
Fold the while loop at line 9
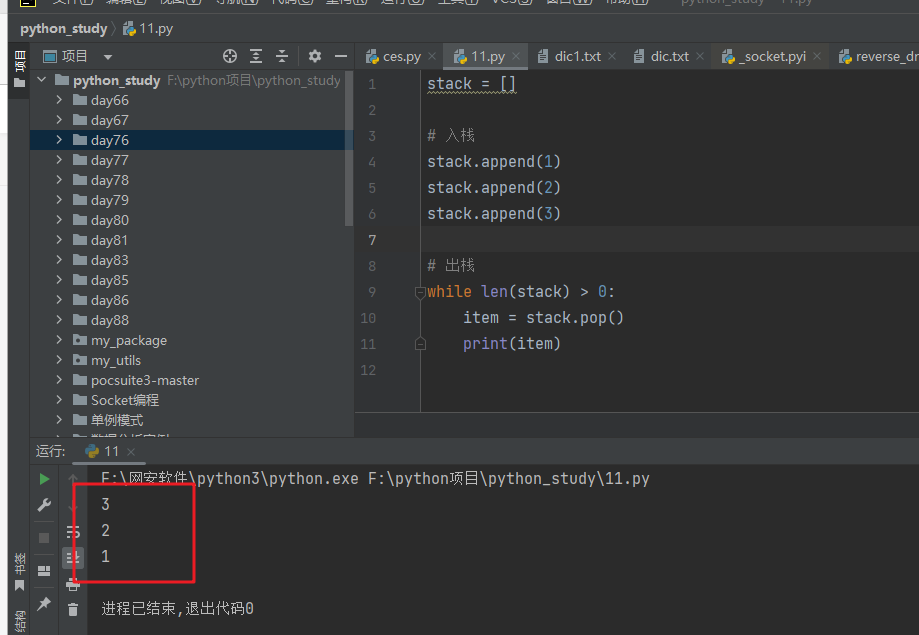(420, 291)
